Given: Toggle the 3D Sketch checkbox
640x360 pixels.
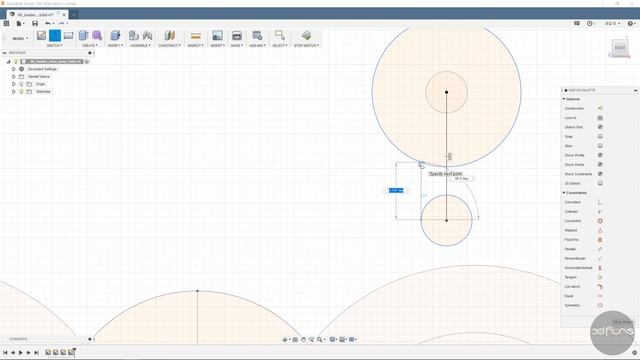Looking at the screenshot, I should [600, 184].
